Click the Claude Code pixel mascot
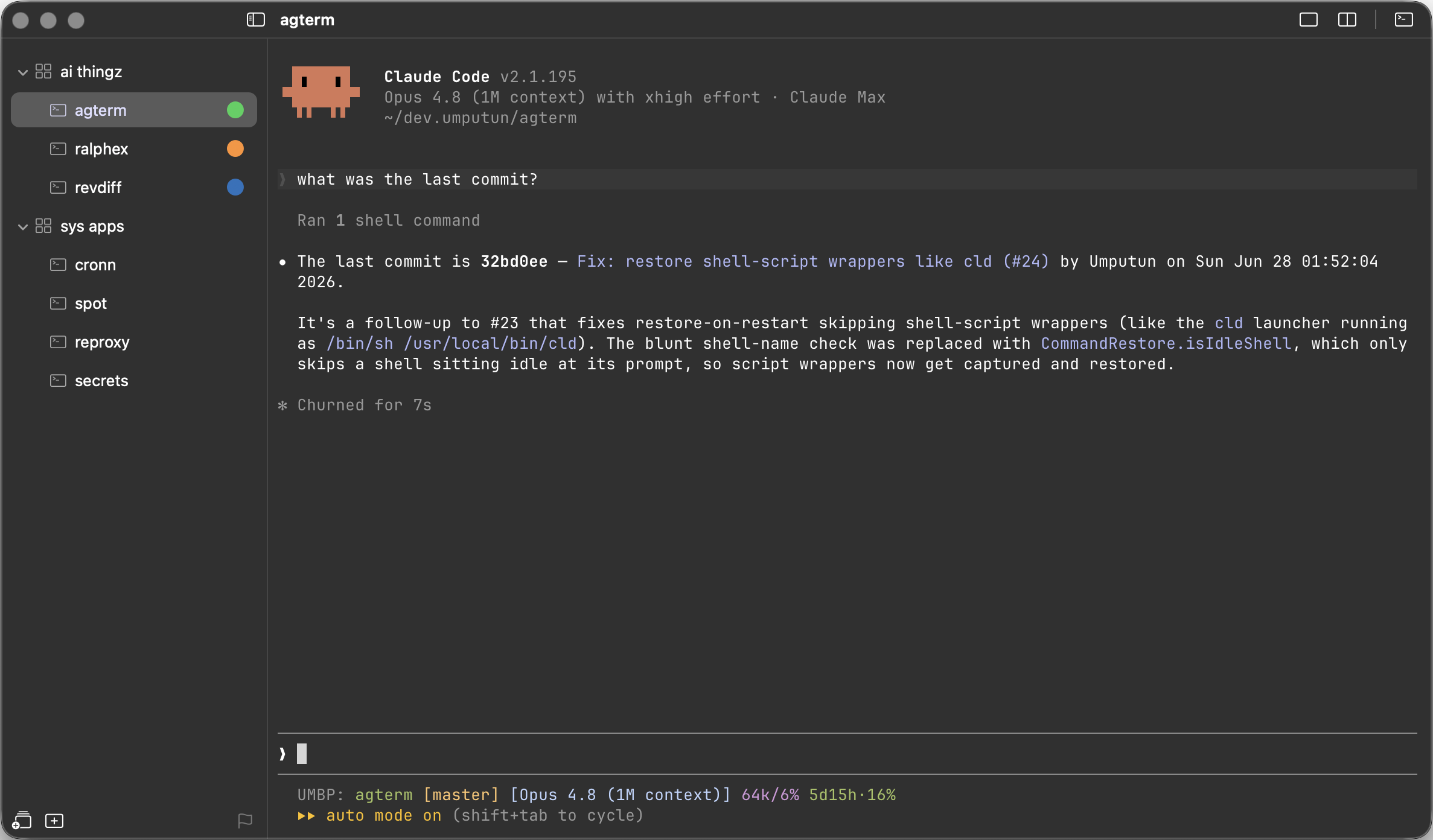 click(321, 92)
